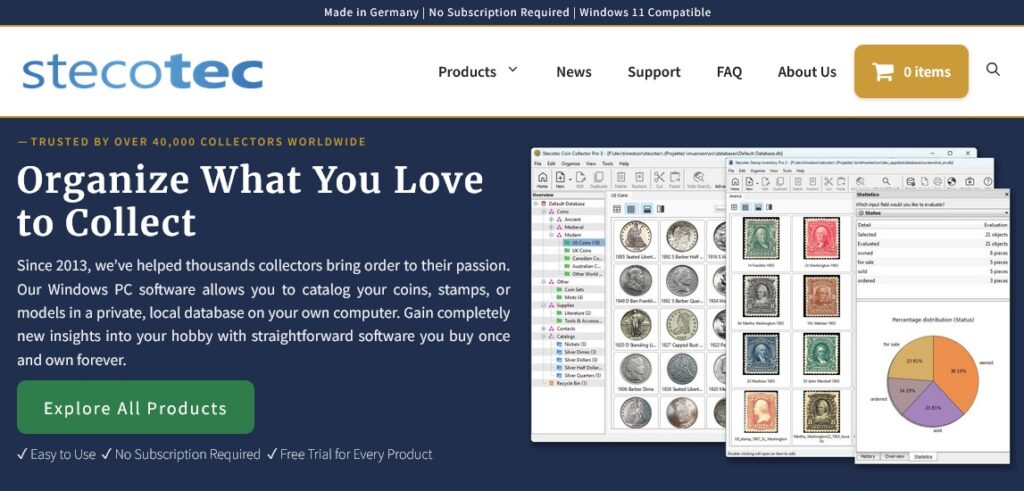Collapse the Coins tree node

544,212
